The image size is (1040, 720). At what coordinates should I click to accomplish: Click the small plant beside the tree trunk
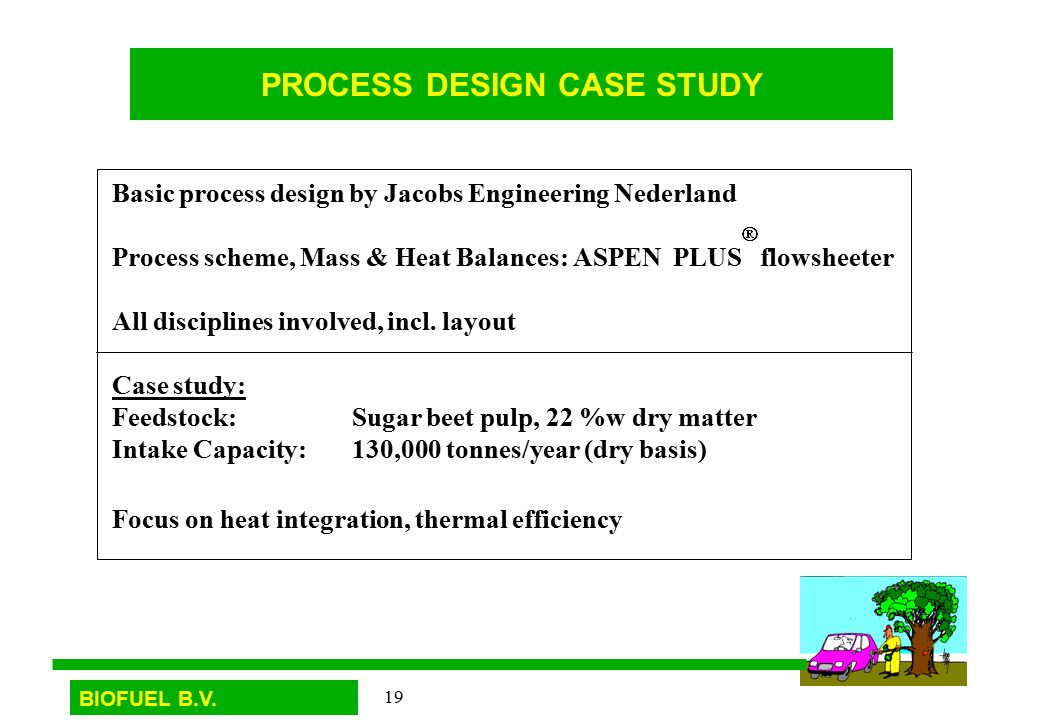[x=946, y=660]
